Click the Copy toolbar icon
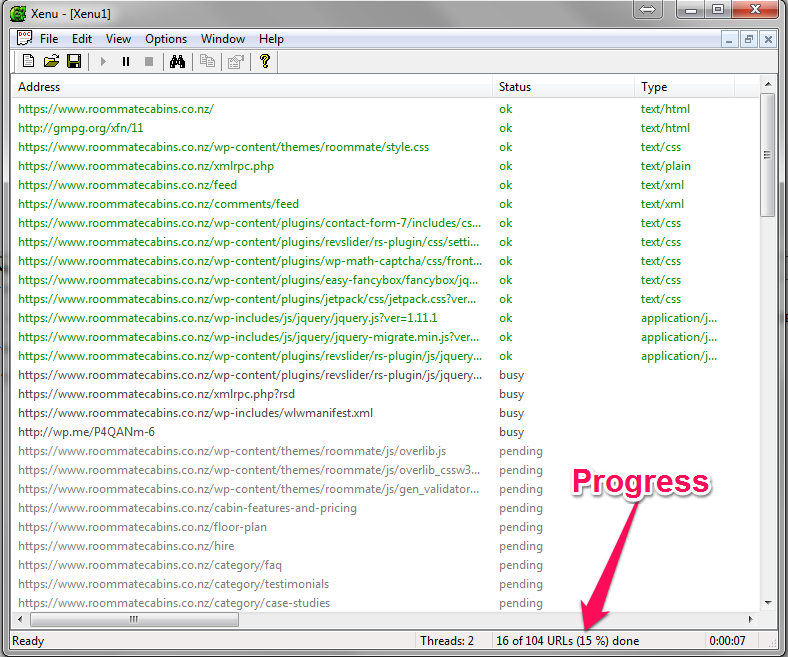This screenshot has width=788, height=657. pos(207,61)
